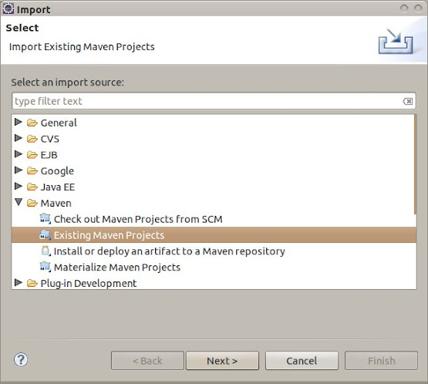Click the Install or deploy artifact icon

coord(45,251)
